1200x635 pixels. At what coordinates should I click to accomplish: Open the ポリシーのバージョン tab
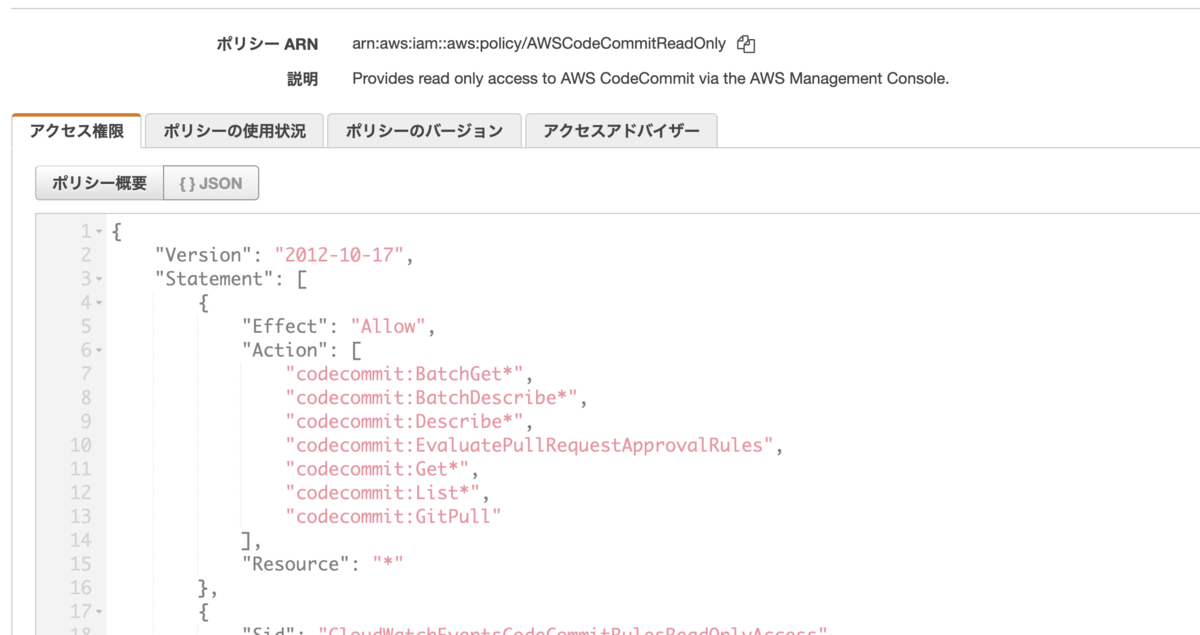point(425,131)
